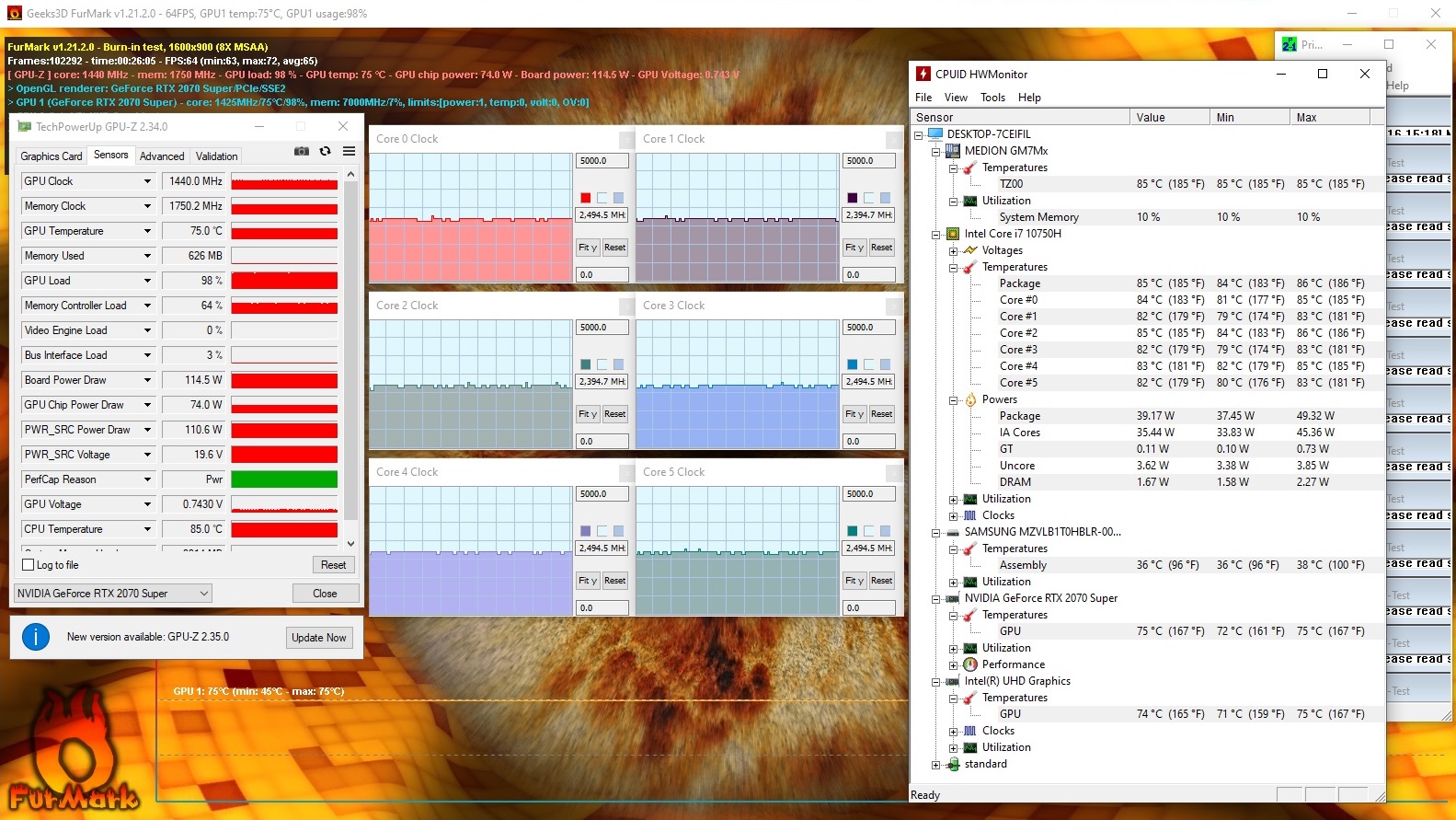The width and height of the screenshot is (1456, 820).
Task: Click the blue info icon in GPU-Z update notice
Action: click(36, 637)
